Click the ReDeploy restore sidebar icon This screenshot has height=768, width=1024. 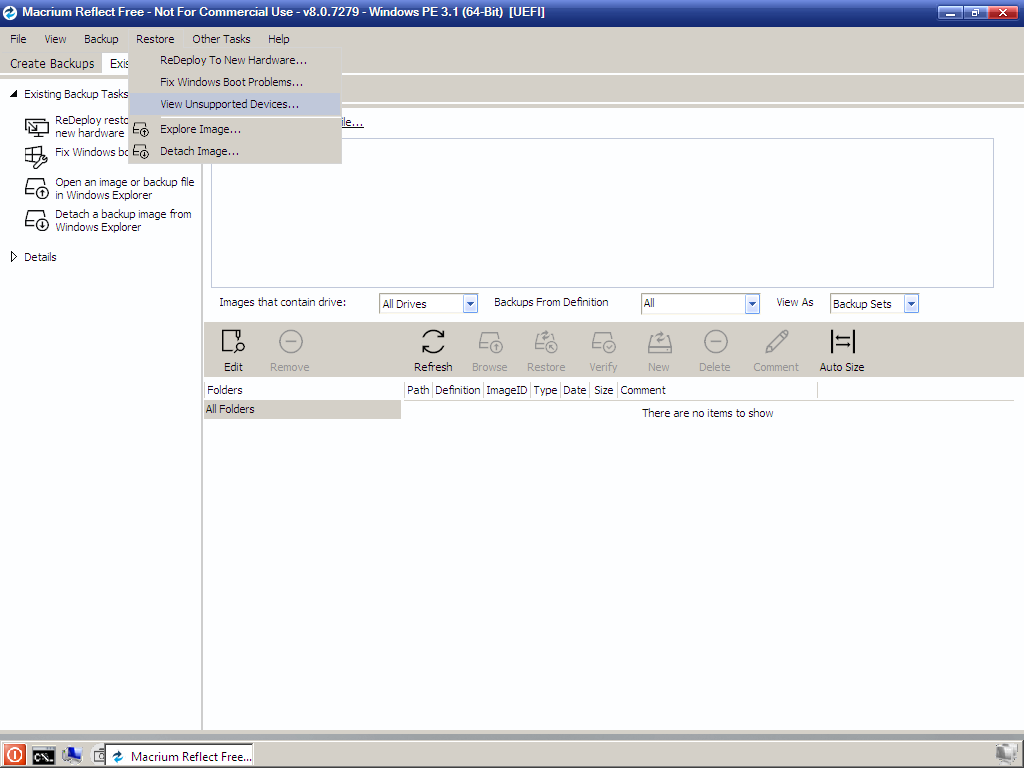click(x=37, y=127)
